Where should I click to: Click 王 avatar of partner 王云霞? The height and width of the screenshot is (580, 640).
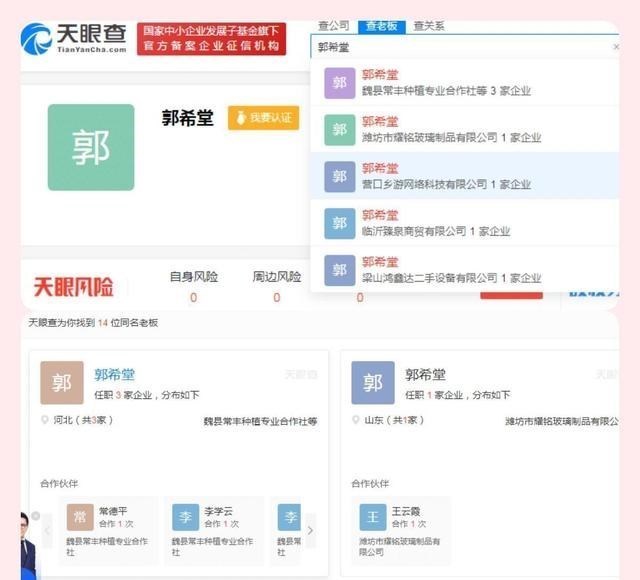pos(373,517)
